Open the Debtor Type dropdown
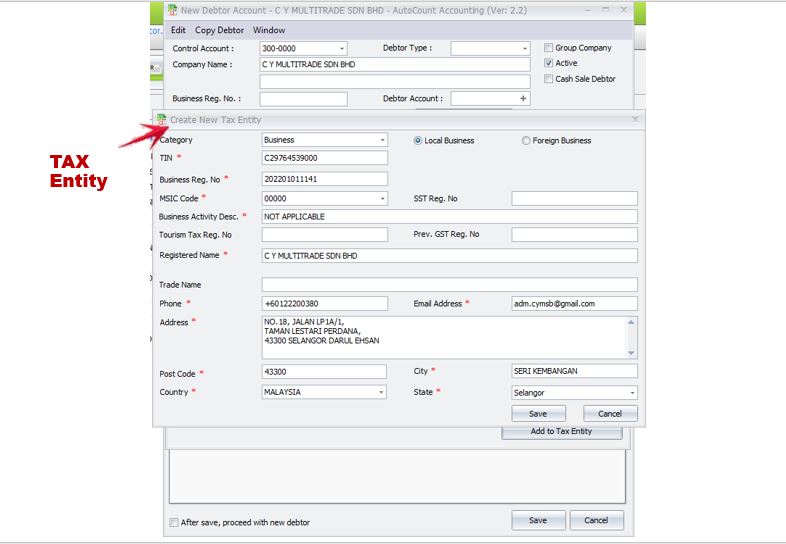Viewport: 786px width, 544px height. pyautogui.click(x=525, y=49)
